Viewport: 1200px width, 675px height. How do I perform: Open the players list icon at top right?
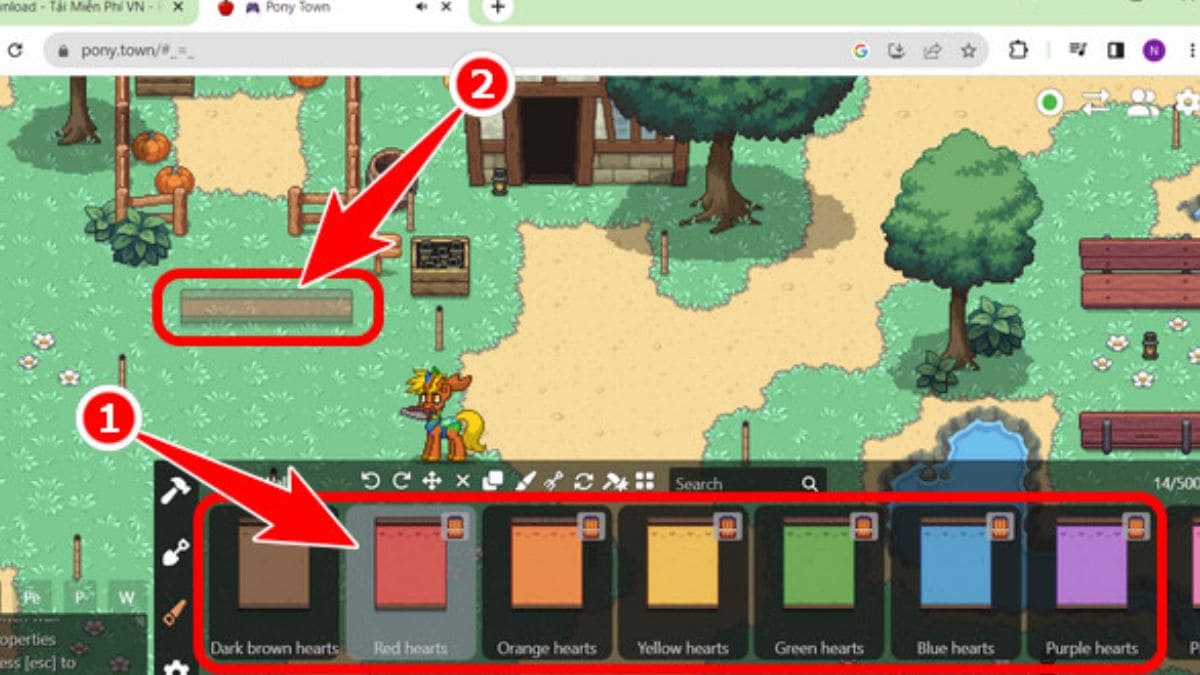[1140, 103]
